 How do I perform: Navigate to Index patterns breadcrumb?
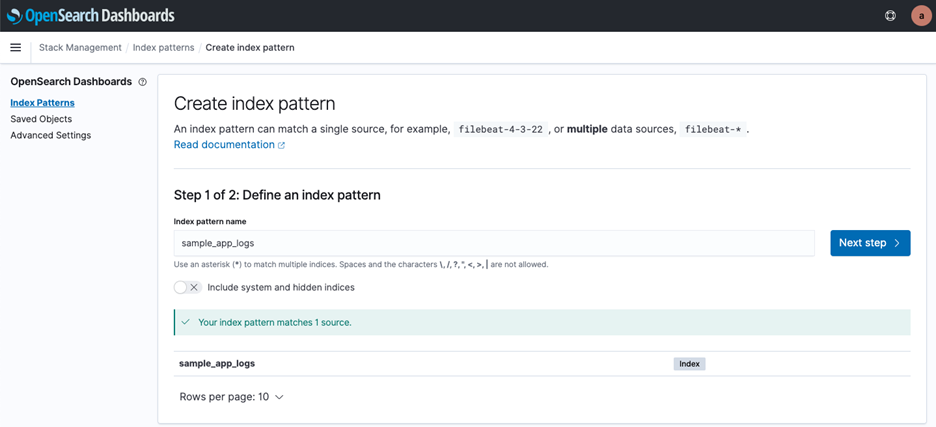[x=163, y=47]
